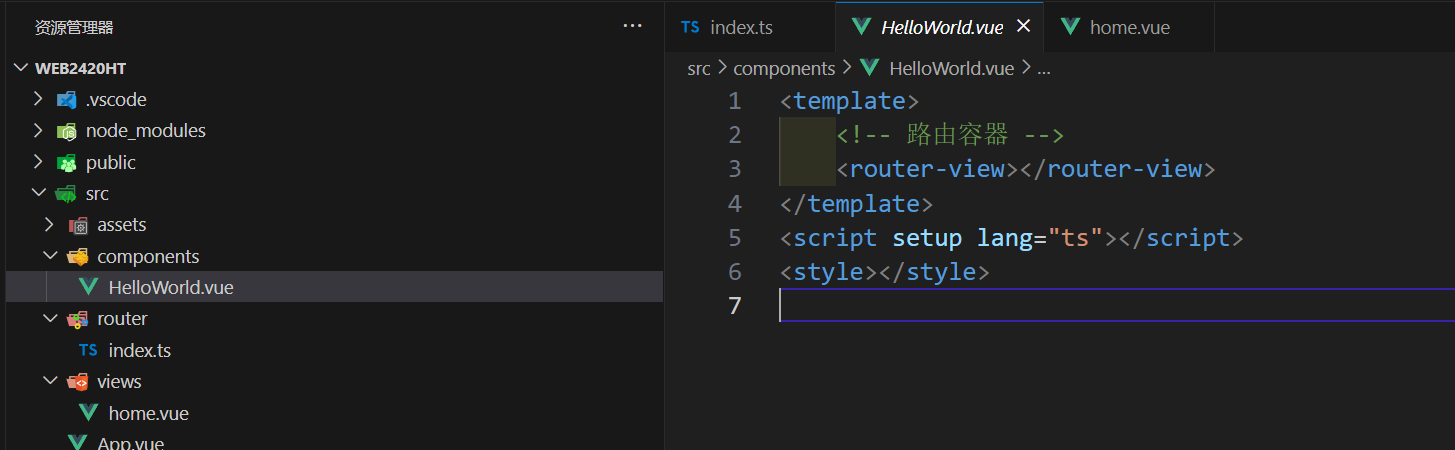Click the router folder icon
Image resolution: width=1455 pixels, height=450 pixels.
(78, 319)
